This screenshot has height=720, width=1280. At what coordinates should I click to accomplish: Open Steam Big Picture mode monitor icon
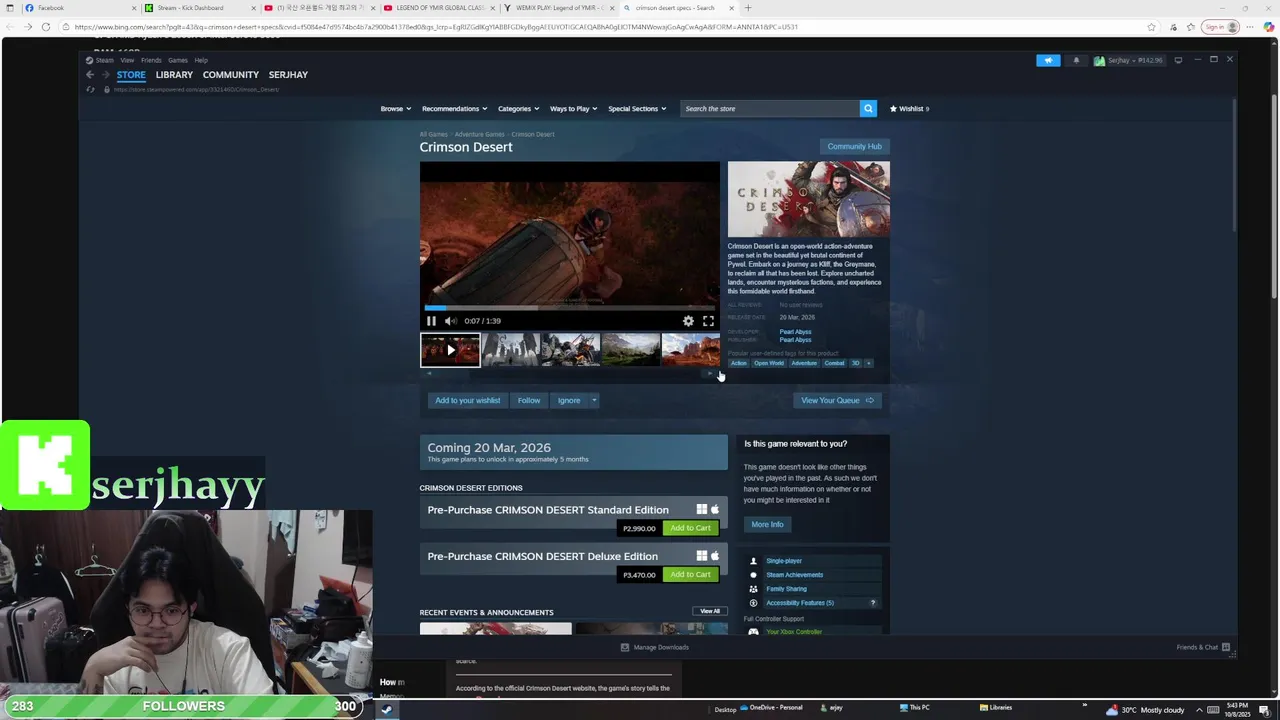click(x=1178, y=60)
